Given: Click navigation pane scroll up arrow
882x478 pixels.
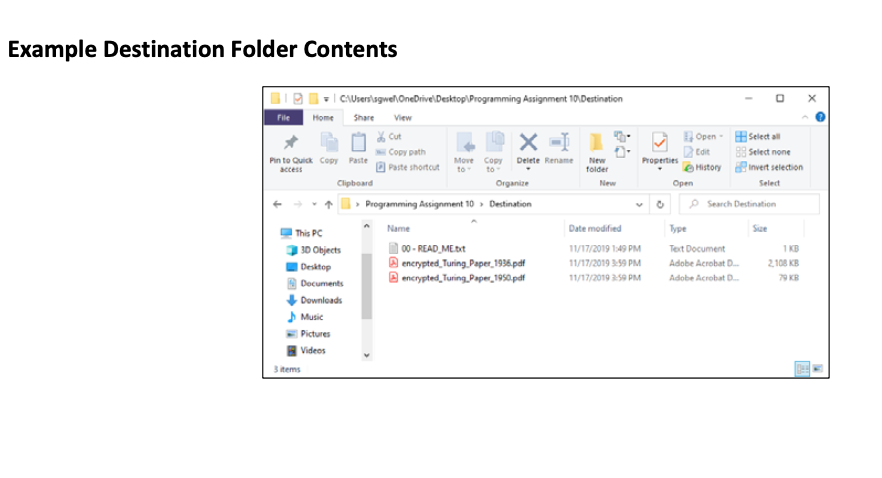Looking at the screenshot, I should point(367,226).
